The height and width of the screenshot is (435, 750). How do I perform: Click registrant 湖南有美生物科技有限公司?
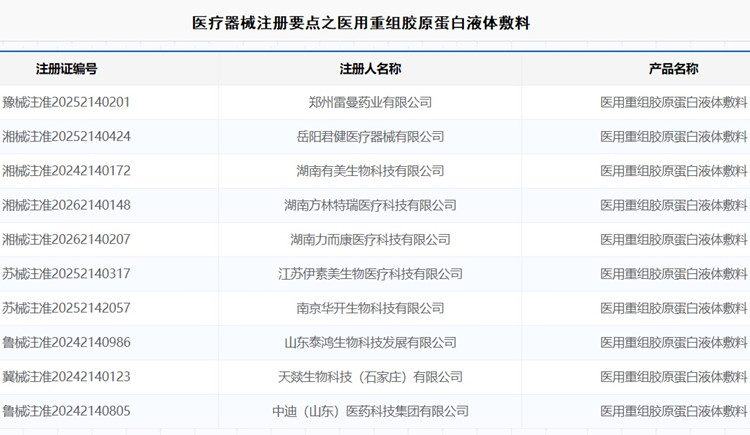coord(370,171)
